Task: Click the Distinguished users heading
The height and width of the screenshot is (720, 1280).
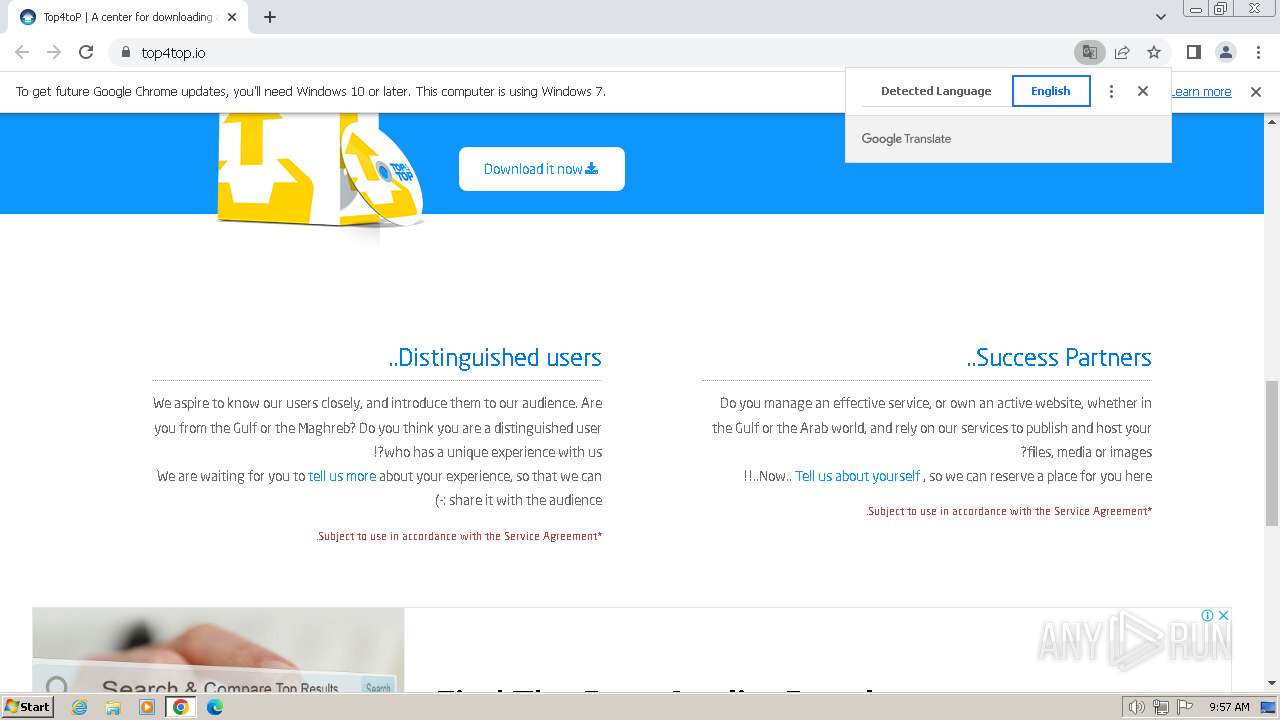Action: click(495, 357)
